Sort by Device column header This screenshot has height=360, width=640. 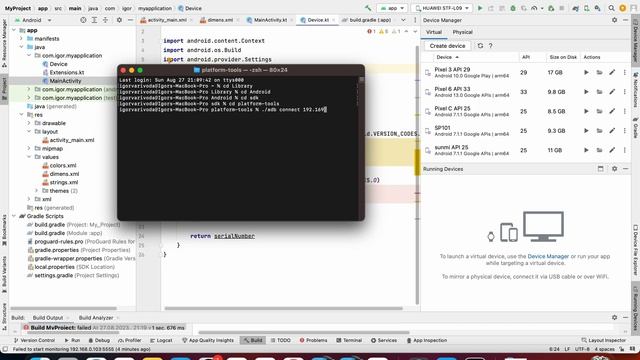click(448, 57)
